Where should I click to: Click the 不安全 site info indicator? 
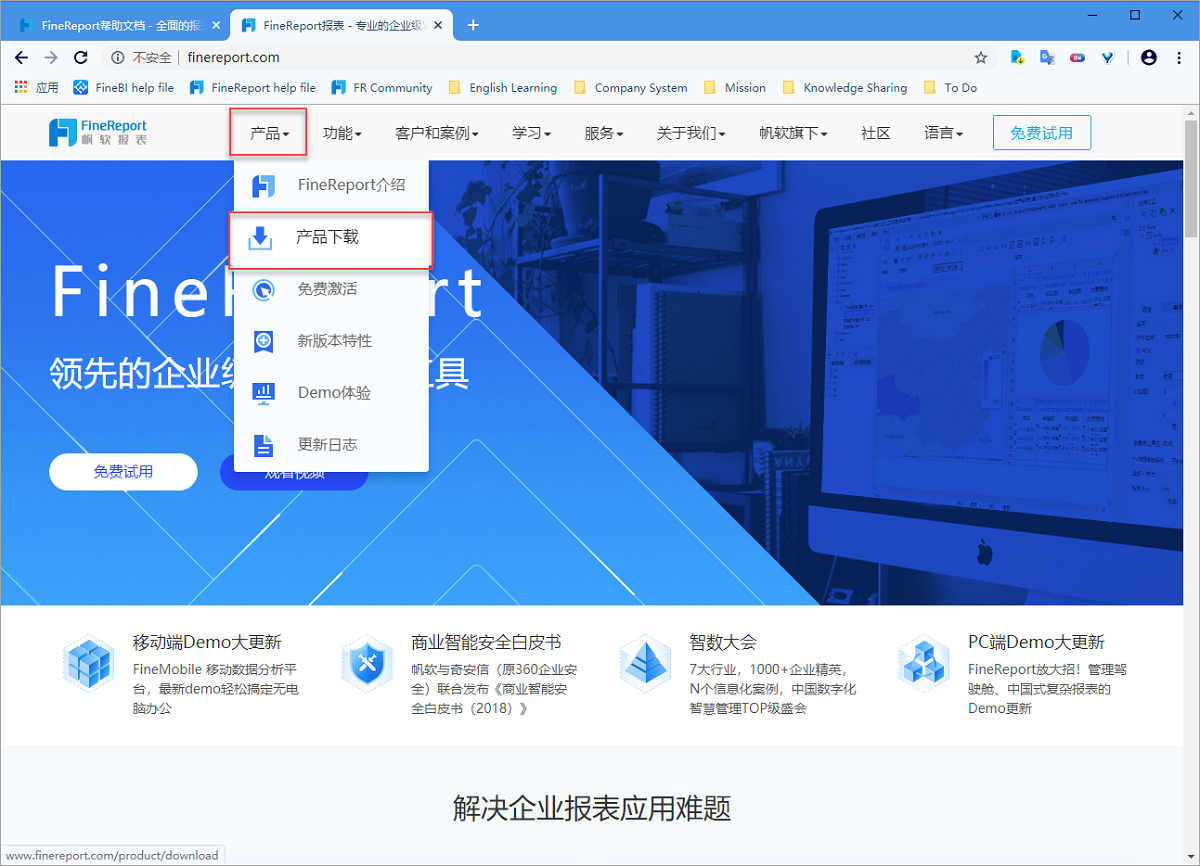pyautogui.click(x=142, y=58)
